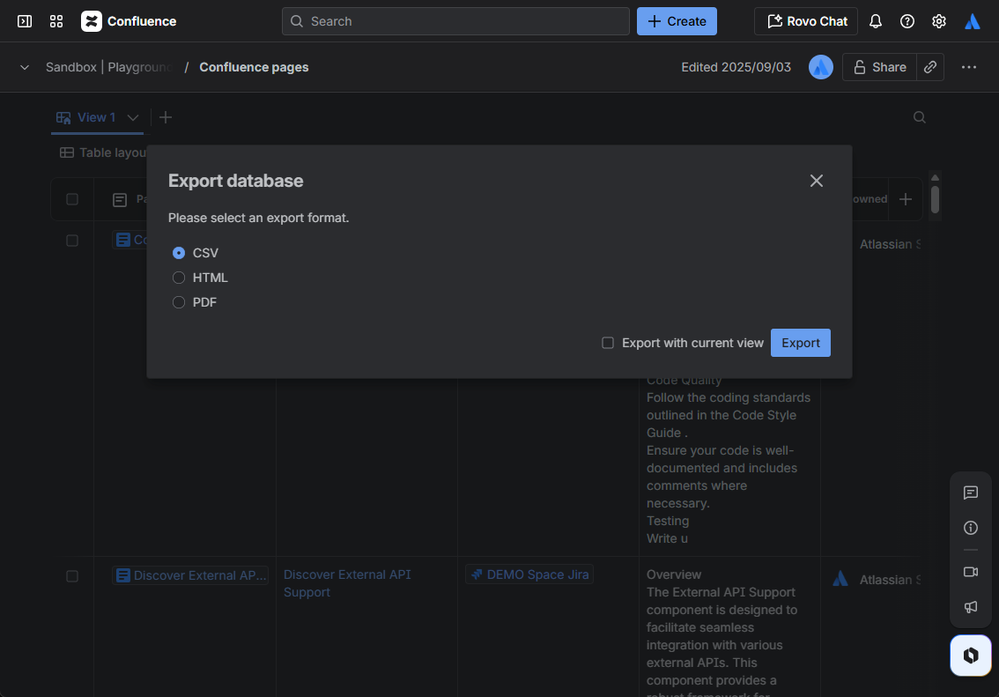Screen dimensions: 999x697
Task: Click the app switcher grid icon
Action: (56, 21)
